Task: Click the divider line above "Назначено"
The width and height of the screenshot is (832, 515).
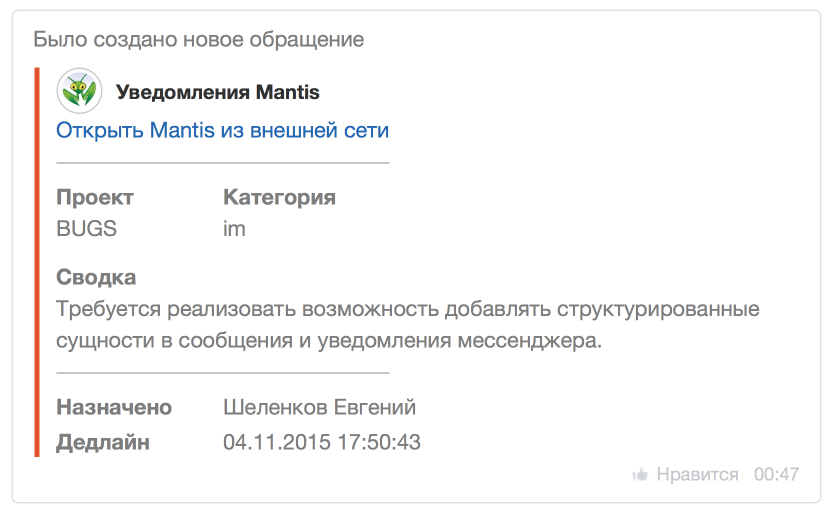Action: point(222,372)
